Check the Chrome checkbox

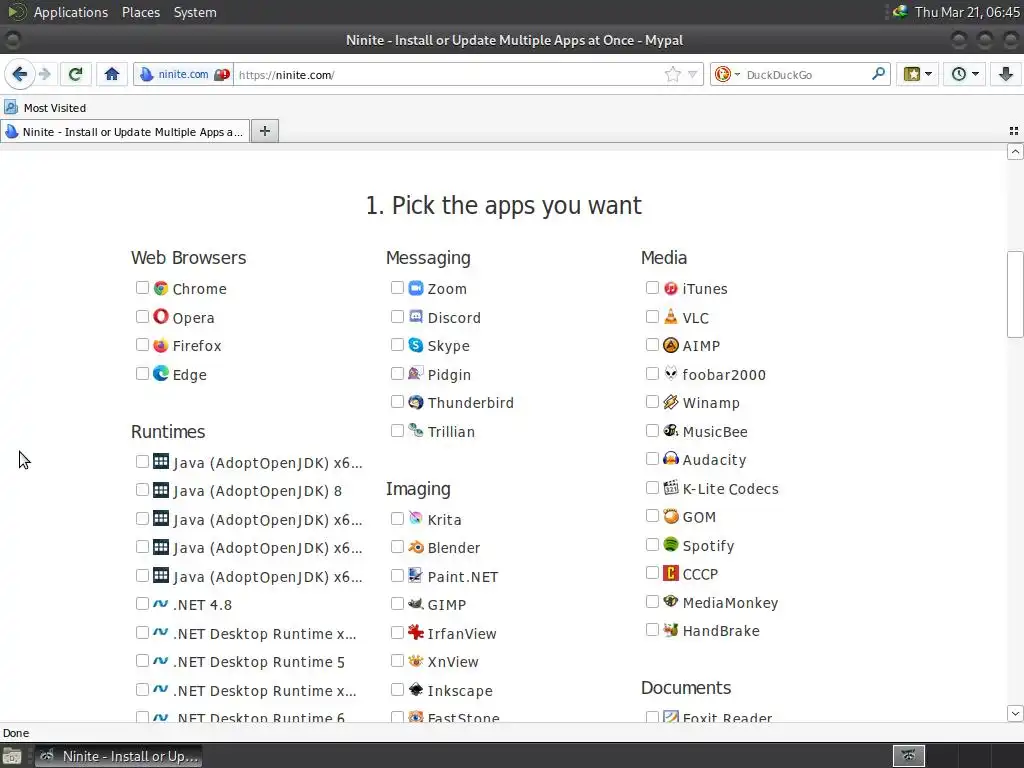(x=142, y=287)
